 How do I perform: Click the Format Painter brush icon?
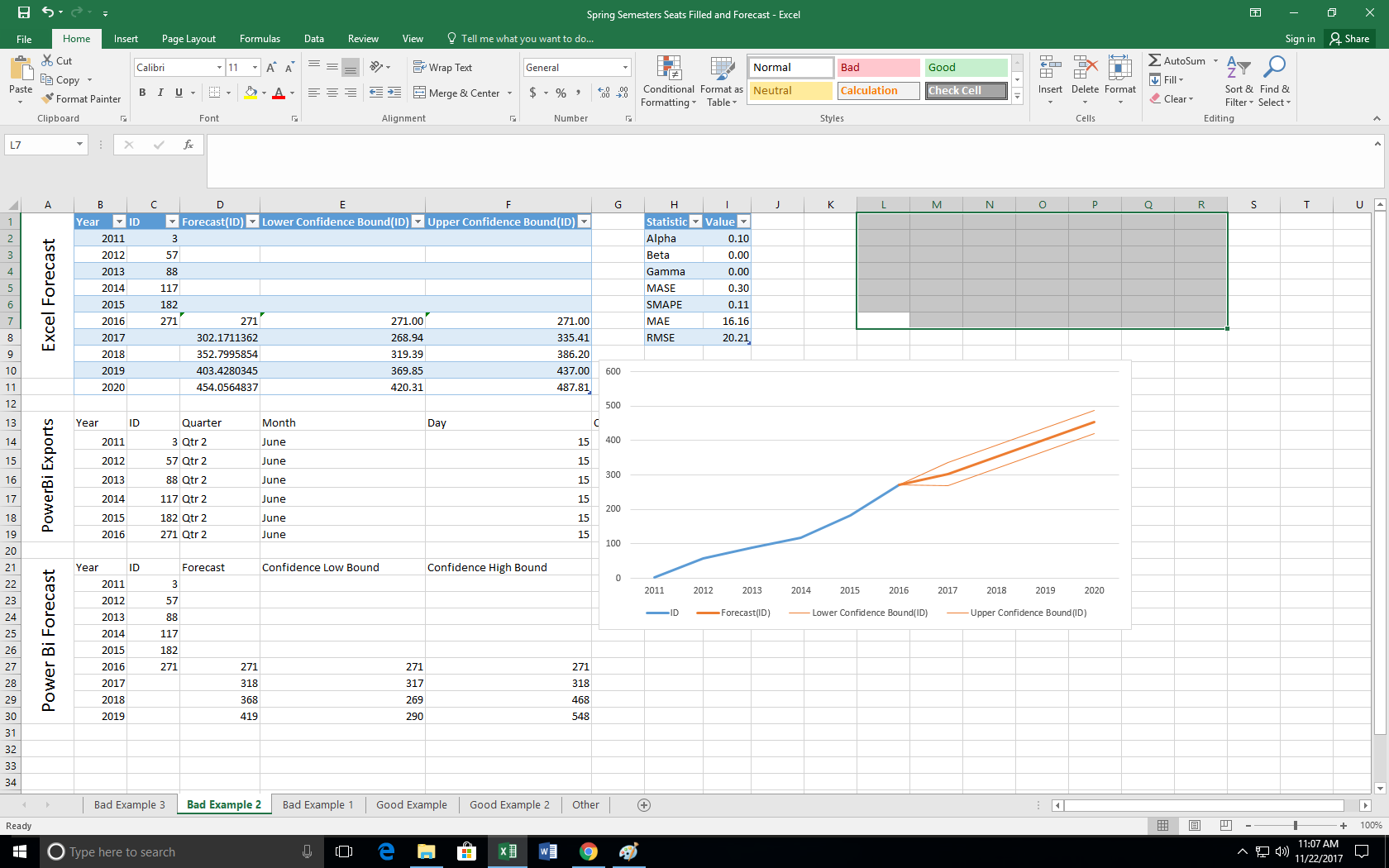coord(48,98)
